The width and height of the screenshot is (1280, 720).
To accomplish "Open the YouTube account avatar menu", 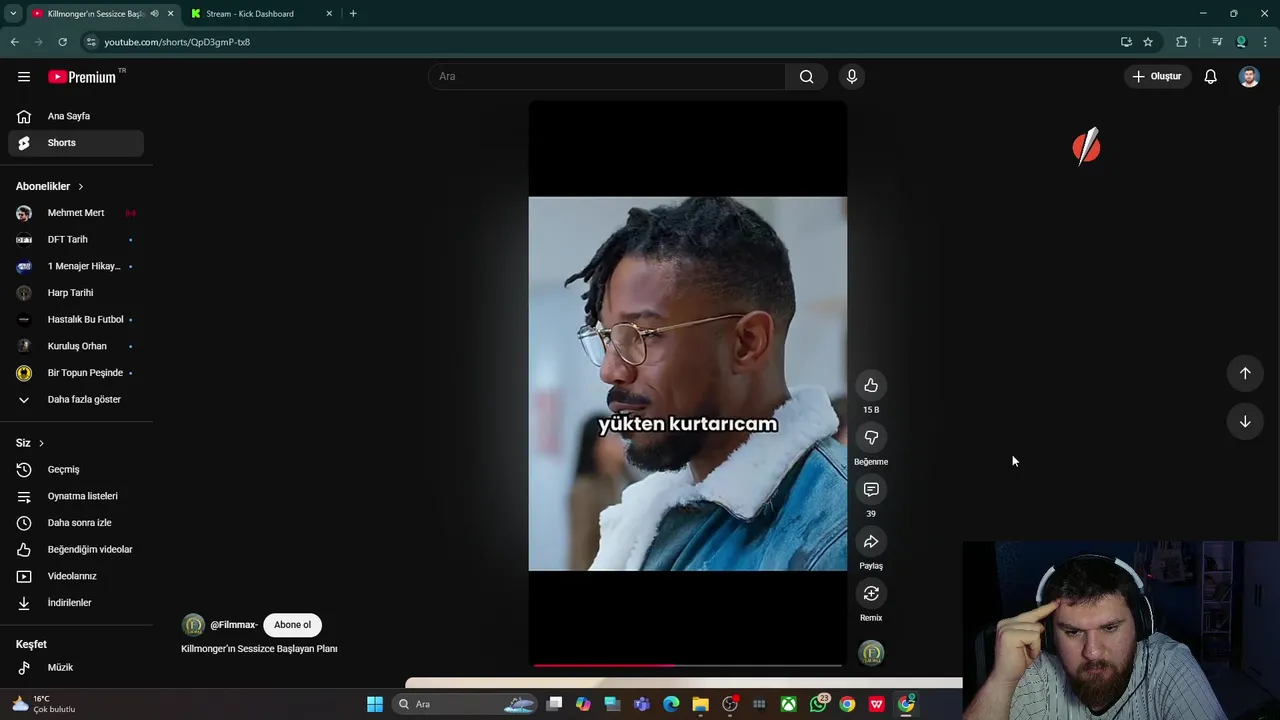I will (1249, 76).
